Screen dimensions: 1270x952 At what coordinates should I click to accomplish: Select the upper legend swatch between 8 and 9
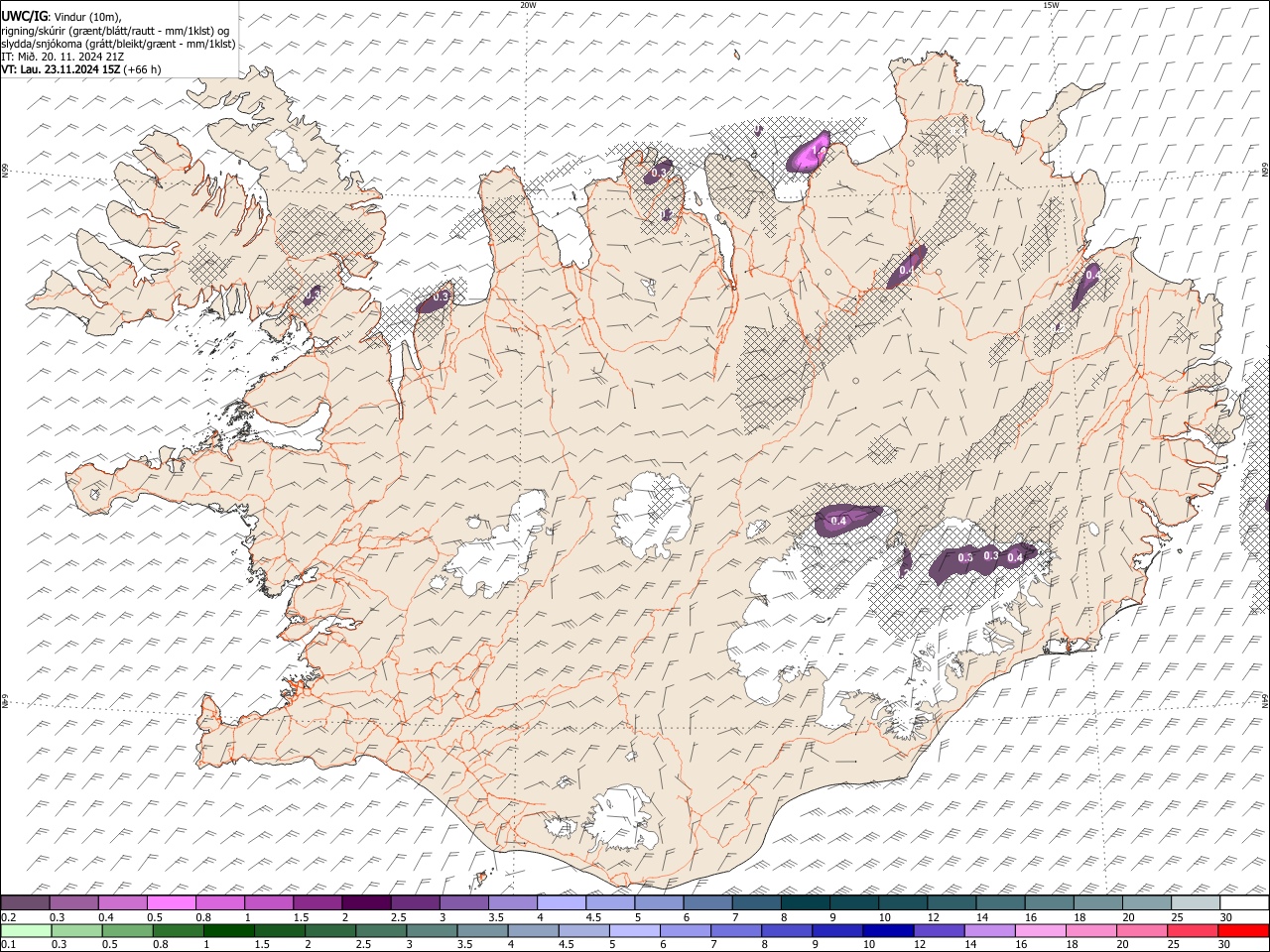click(805, 902)
